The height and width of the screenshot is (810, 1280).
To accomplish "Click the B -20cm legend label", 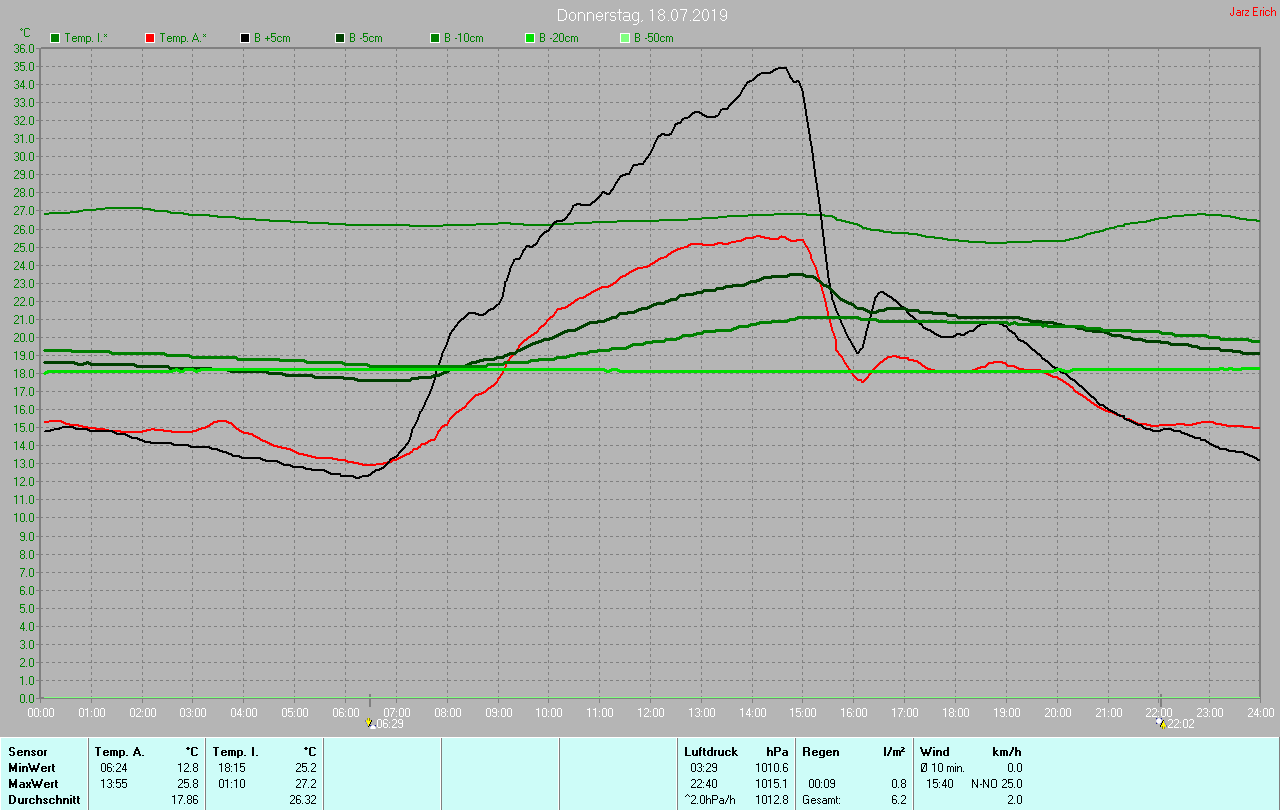I will pyautogui.click(x=558, y=38).
